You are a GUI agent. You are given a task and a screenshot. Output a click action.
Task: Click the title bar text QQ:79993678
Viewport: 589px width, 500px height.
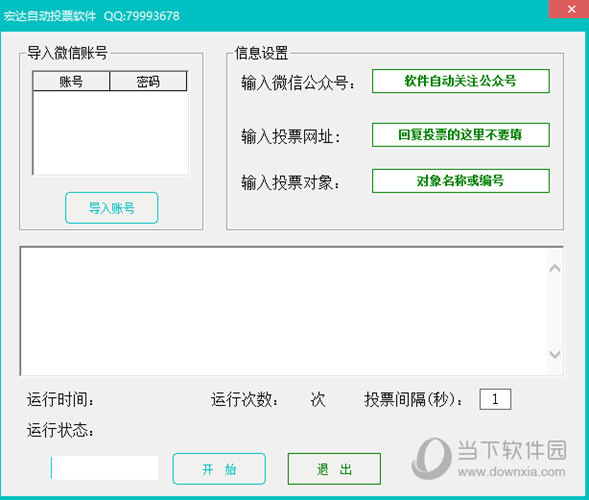[142, 16]
